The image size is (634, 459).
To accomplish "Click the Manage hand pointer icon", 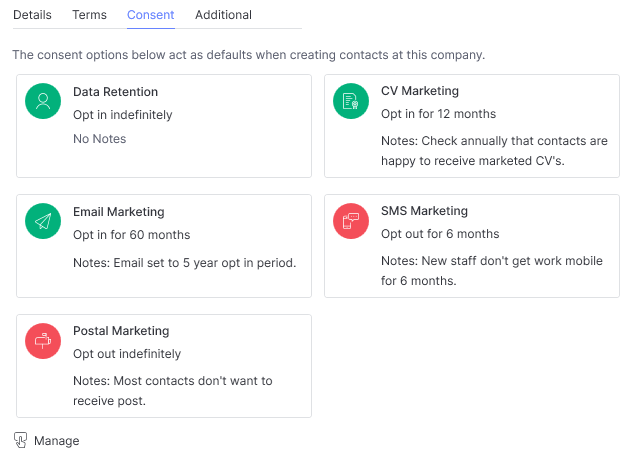I will click(21, 440).
